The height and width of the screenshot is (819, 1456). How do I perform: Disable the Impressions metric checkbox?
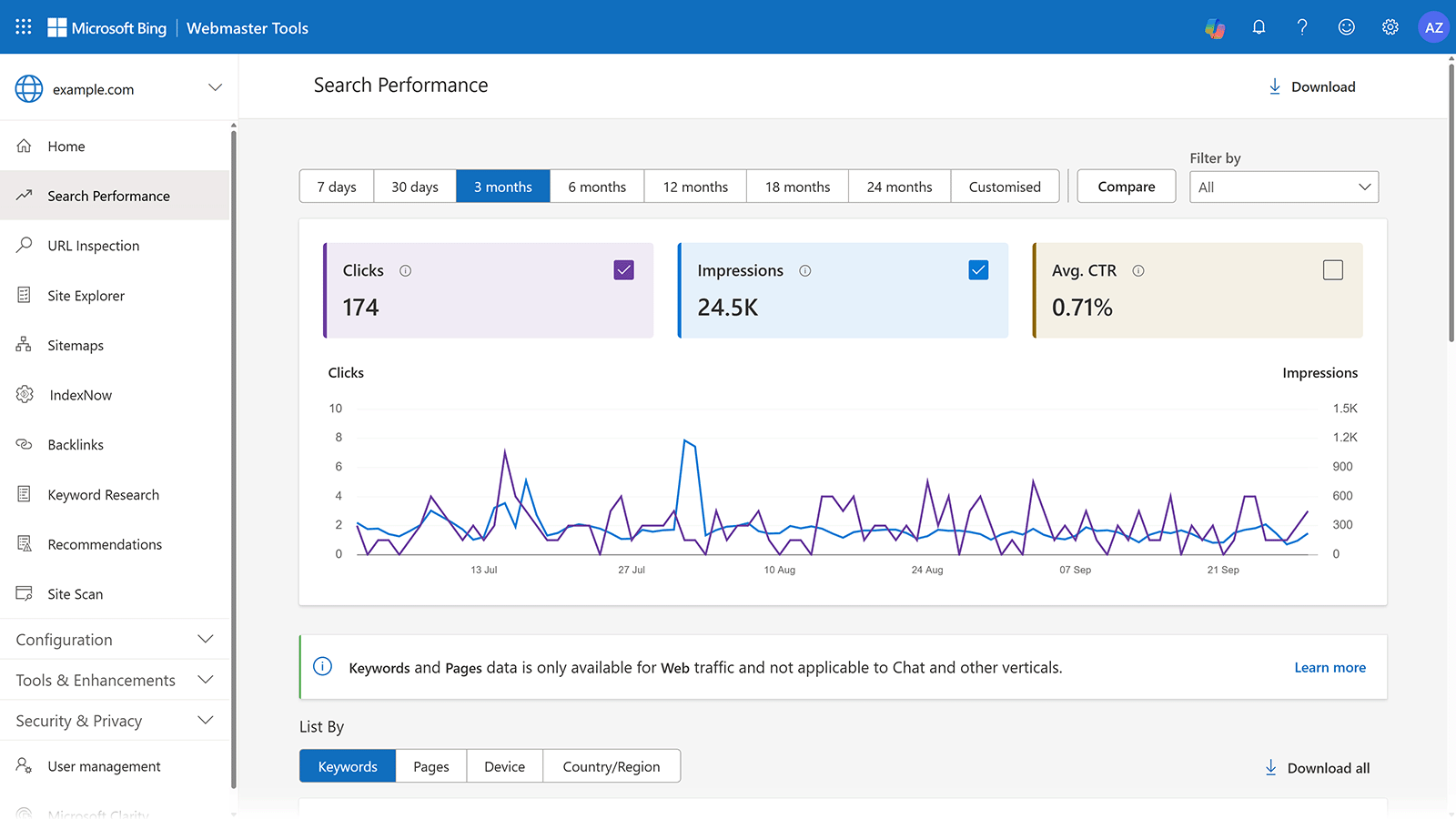978,269
